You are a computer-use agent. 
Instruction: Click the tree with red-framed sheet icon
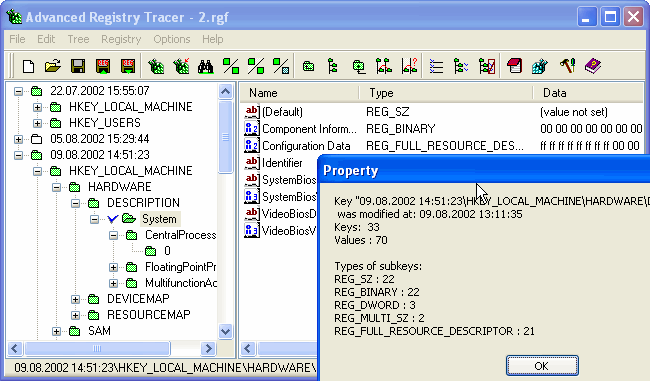(487, 66)
